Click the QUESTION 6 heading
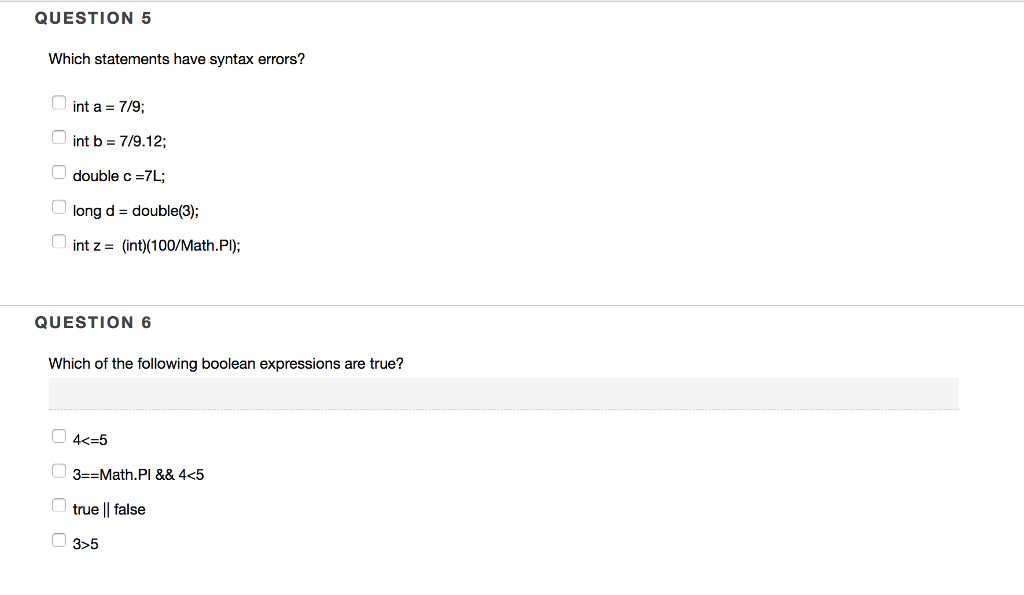 pos(94,322)
